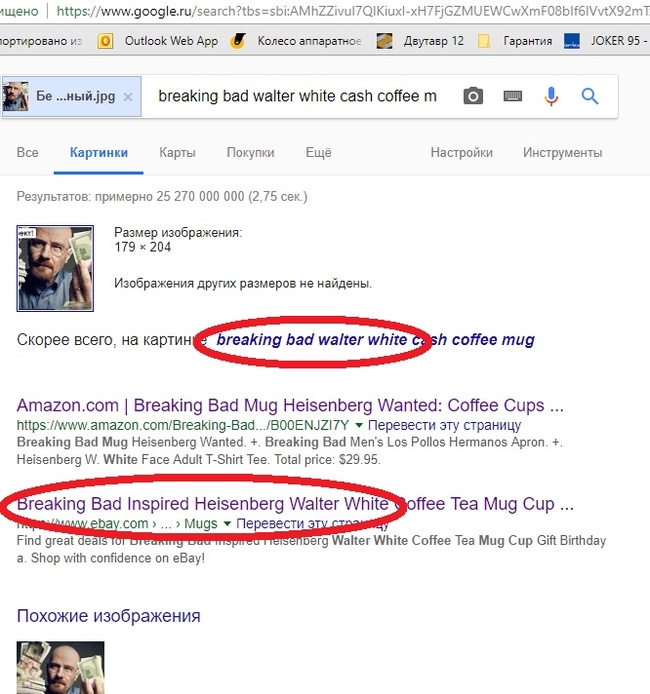This screenshot has width=650, height=694.
Task: Translate the Amazon result page
Action: [x=444, y=425]
